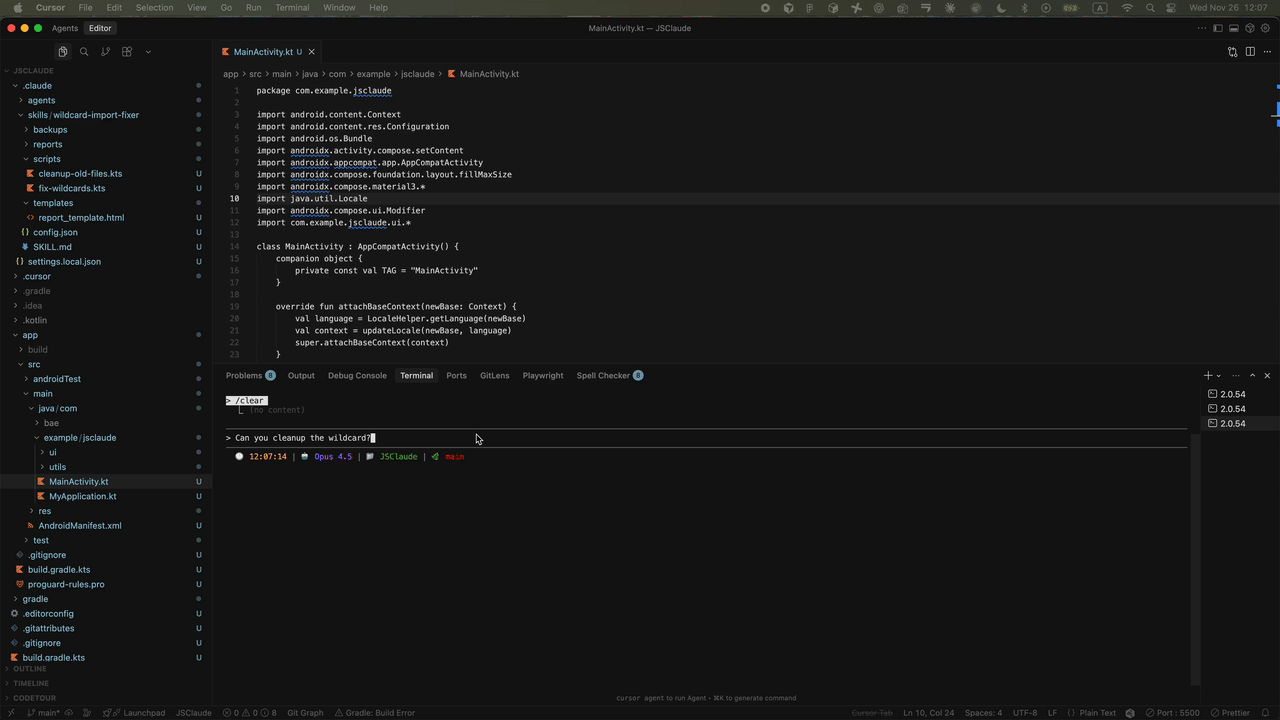Toggle the bottom panel layout button
Viewport: 1280px width, 720px height.
pyautogui.click(x=1233, y=28)
